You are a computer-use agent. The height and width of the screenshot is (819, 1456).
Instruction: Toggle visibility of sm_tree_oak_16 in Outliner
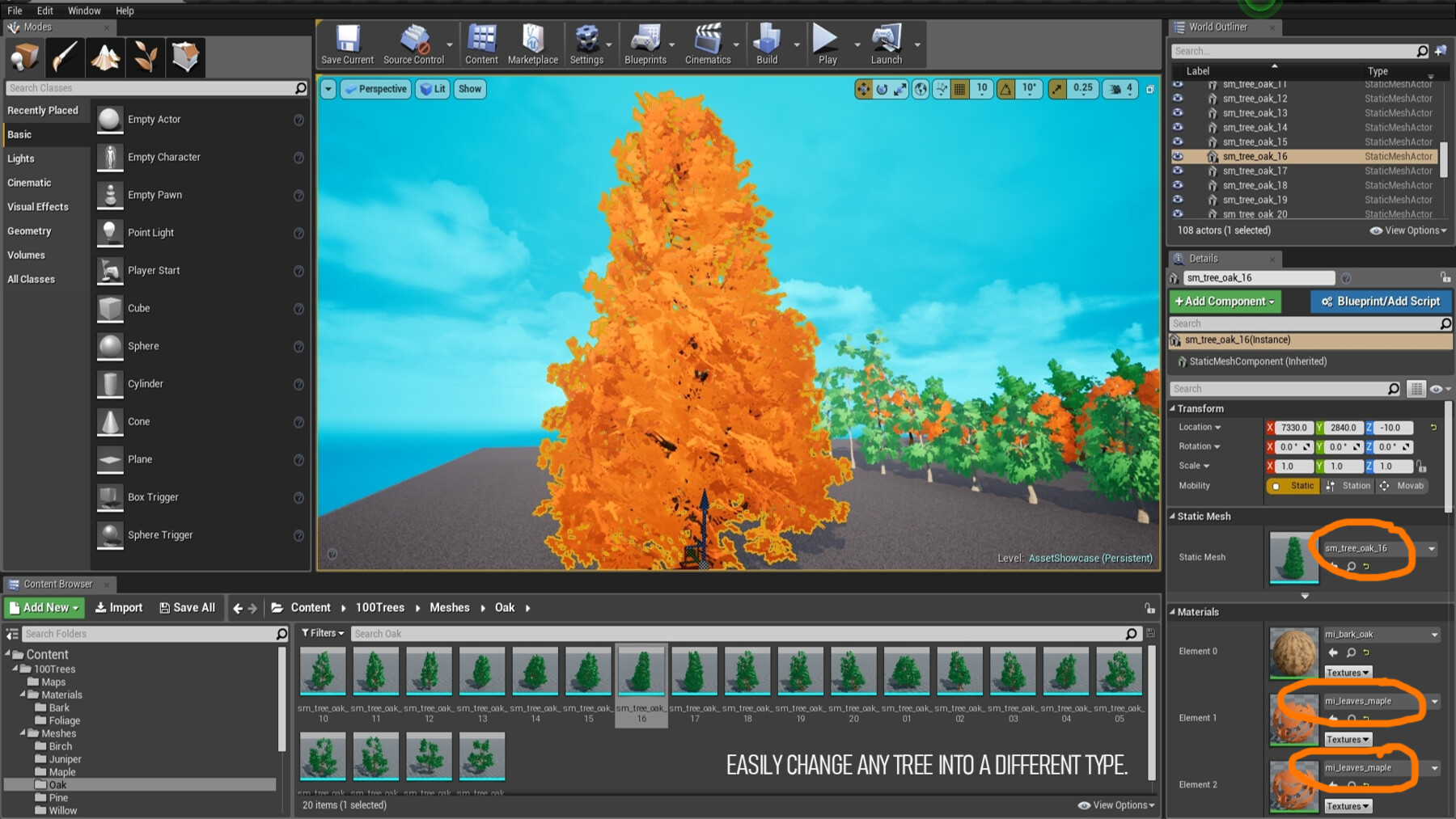1179,156
